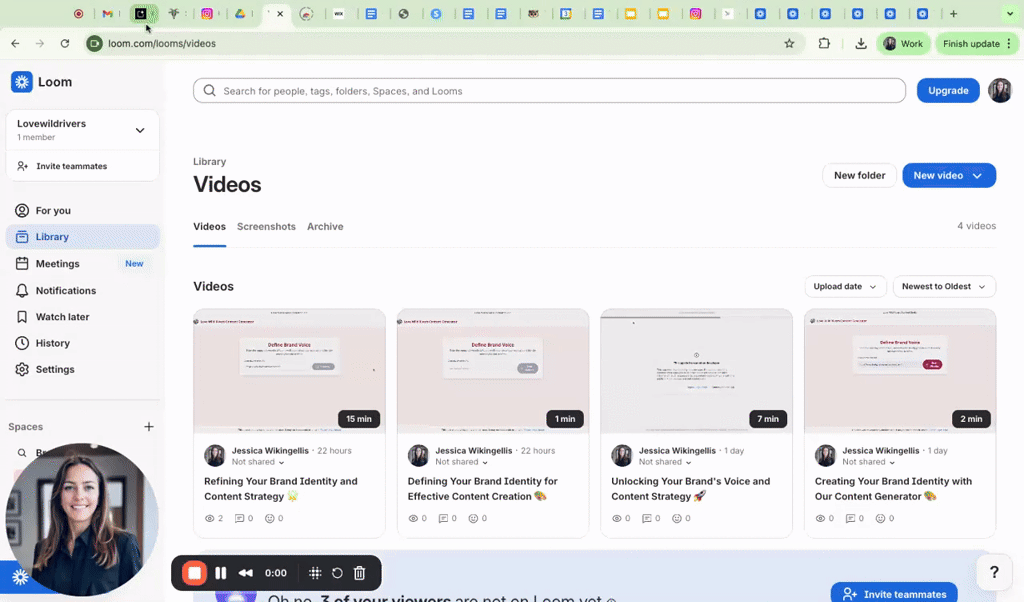Open the Watch later list
Viewport: 1024px width, 602px height.
click(x=82, y=317)
